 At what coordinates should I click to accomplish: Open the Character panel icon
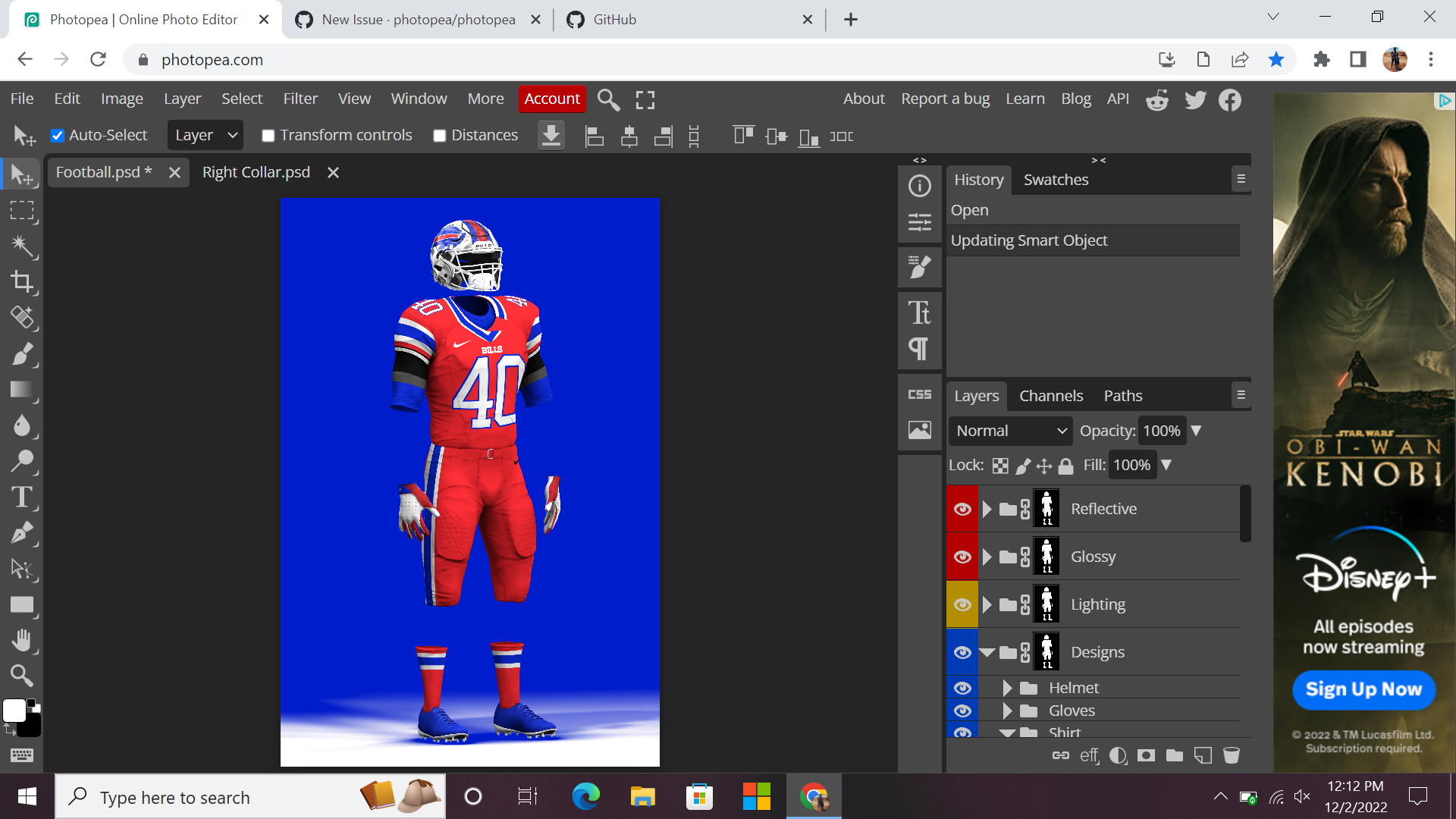(x=919, y=312)
